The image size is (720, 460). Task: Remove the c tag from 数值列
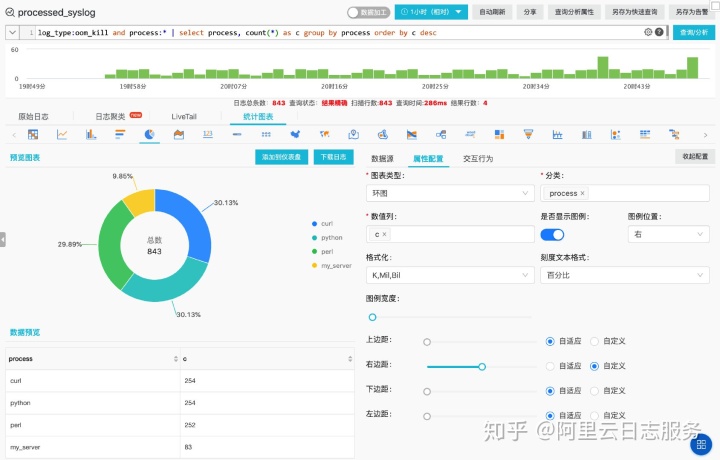(x=384, y=234)
